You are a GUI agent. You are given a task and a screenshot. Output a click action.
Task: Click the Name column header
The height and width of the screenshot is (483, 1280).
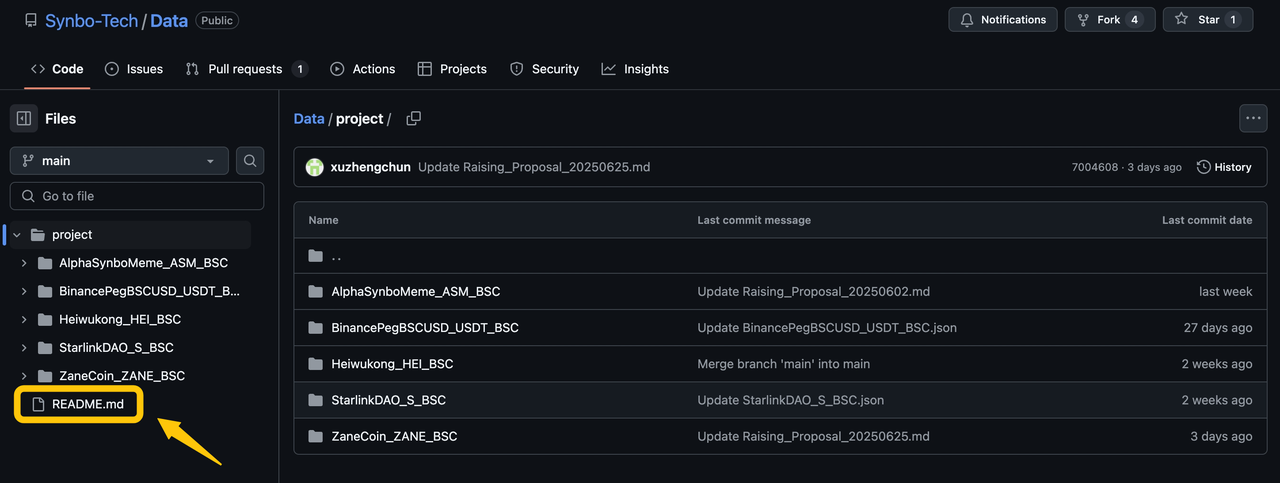(324, 220)
